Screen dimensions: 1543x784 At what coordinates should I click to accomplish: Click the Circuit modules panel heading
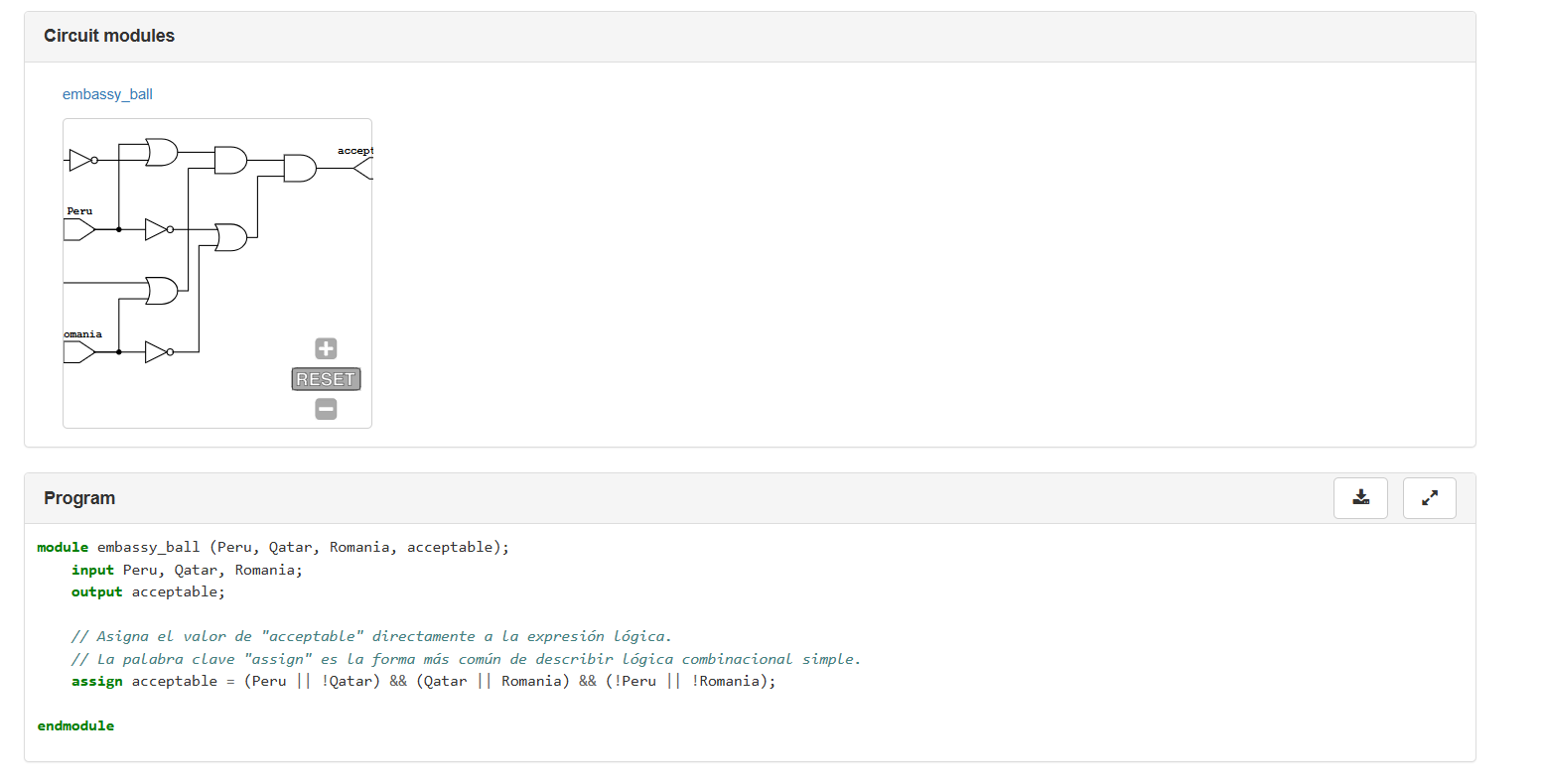coord(109,36)
